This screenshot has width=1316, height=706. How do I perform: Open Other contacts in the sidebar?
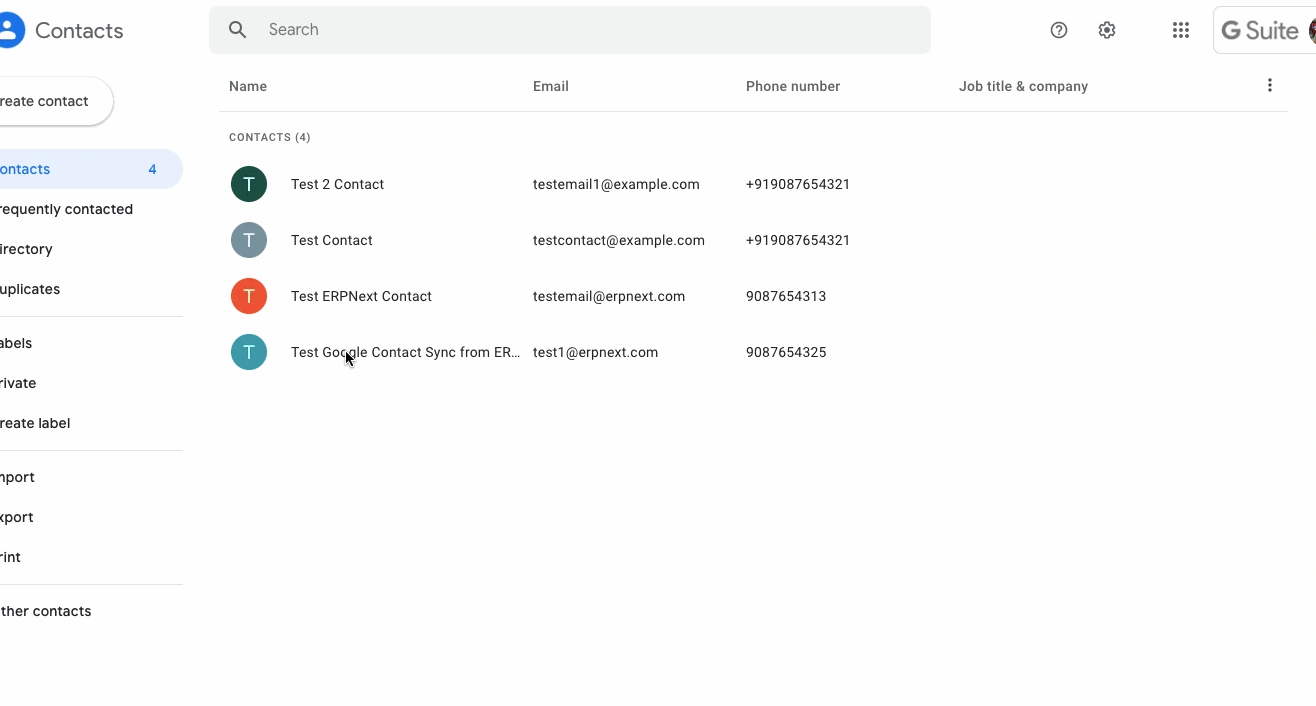[x=45, y=611]
